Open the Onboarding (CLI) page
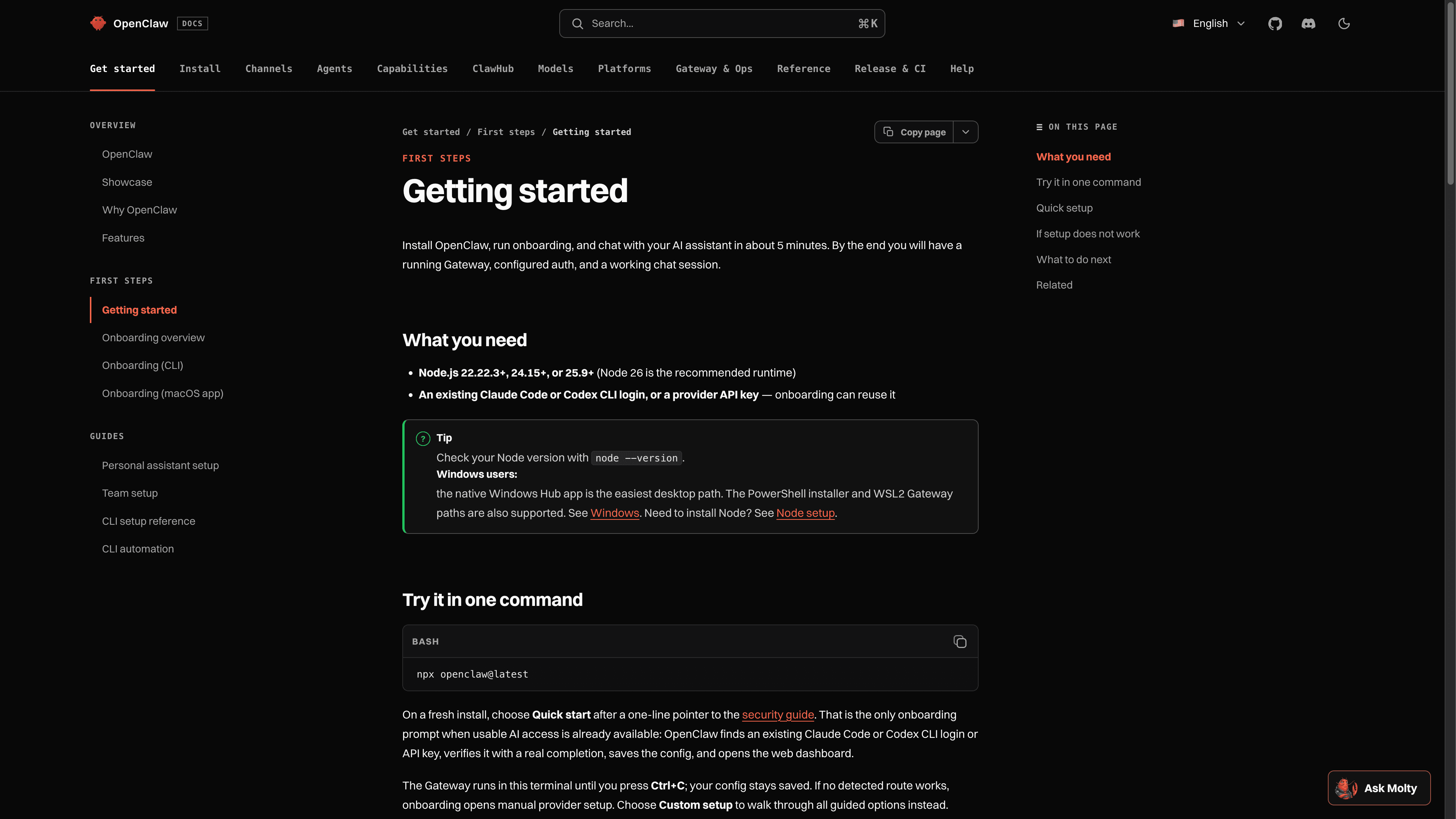This screenshot has width=1456, height=819. [x=143, y=365]
